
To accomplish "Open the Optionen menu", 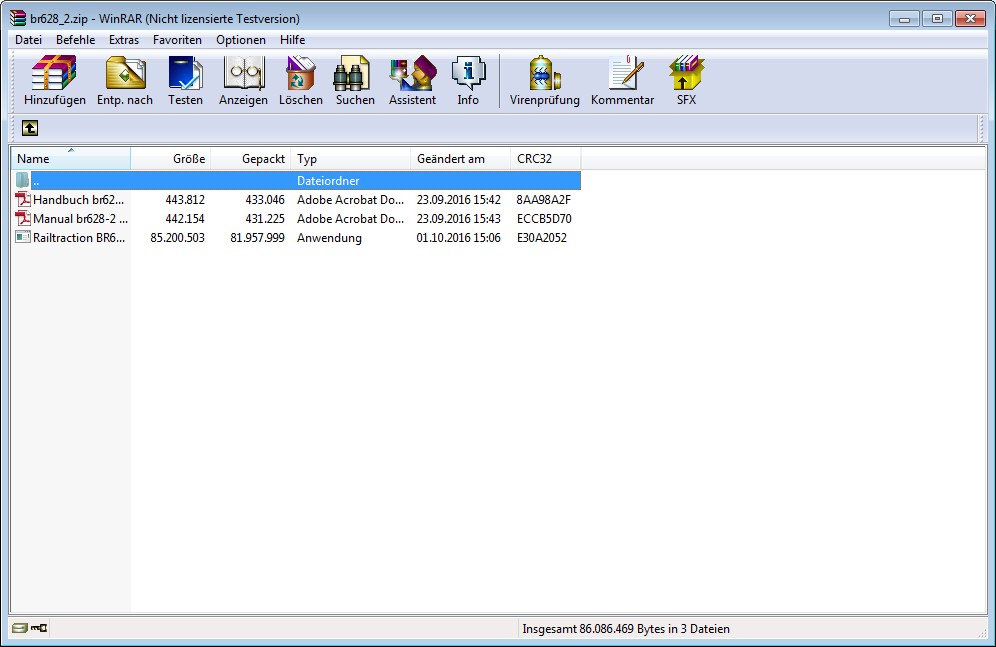I will tap(241, 39).
